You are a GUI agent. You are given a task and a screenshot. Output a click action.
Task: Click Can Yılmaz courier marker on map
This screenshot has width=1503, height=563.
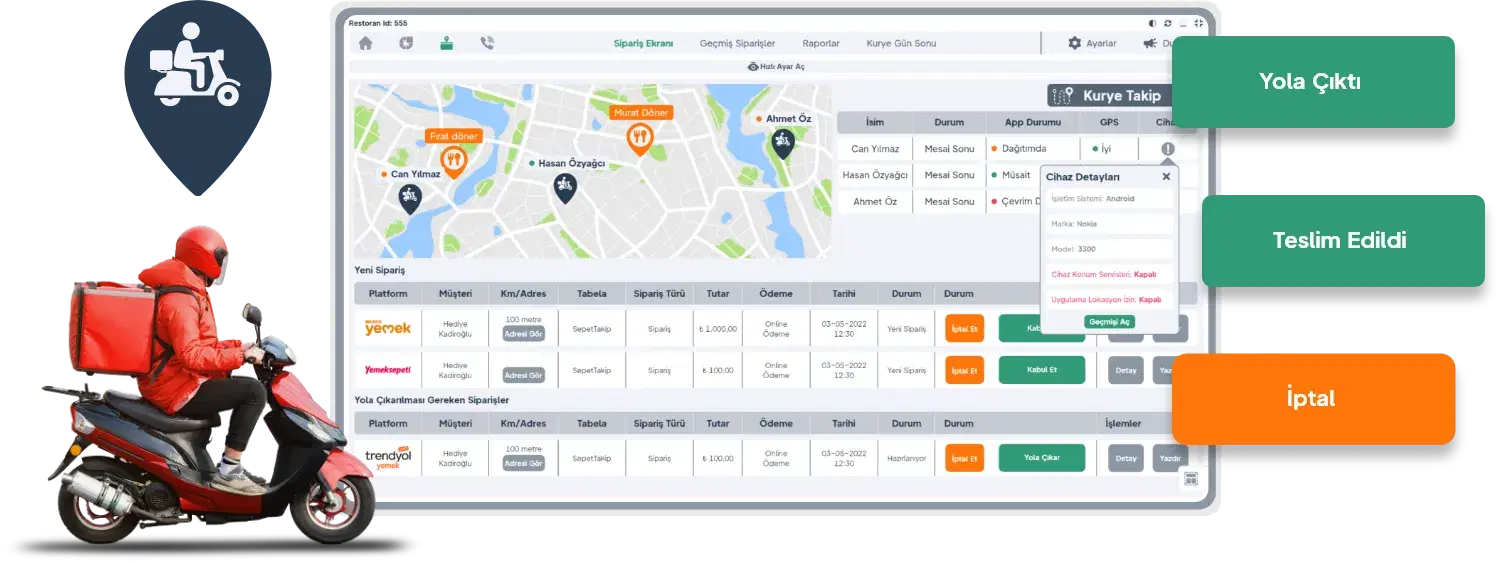(409, 198)
